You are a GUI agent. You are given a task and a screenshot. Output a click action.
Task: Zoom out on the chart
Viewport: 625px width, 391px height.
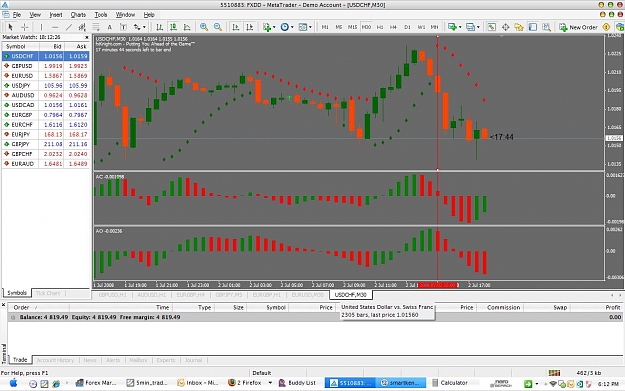click(218, 27)
